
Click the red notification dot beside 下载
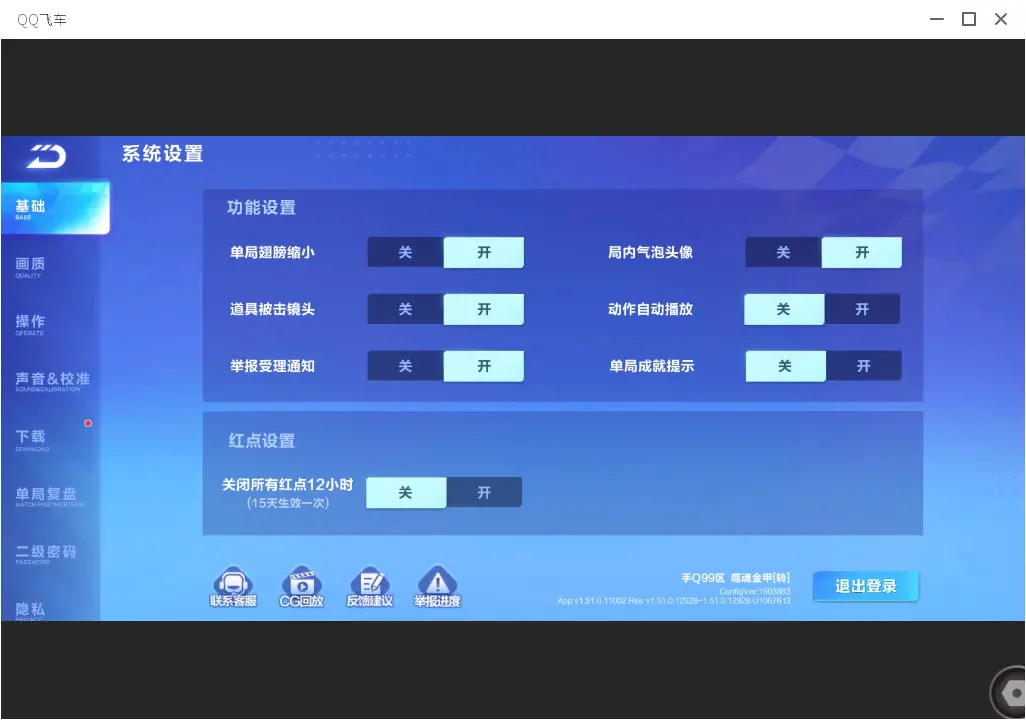pyautogui.click(x=88, y=423)
